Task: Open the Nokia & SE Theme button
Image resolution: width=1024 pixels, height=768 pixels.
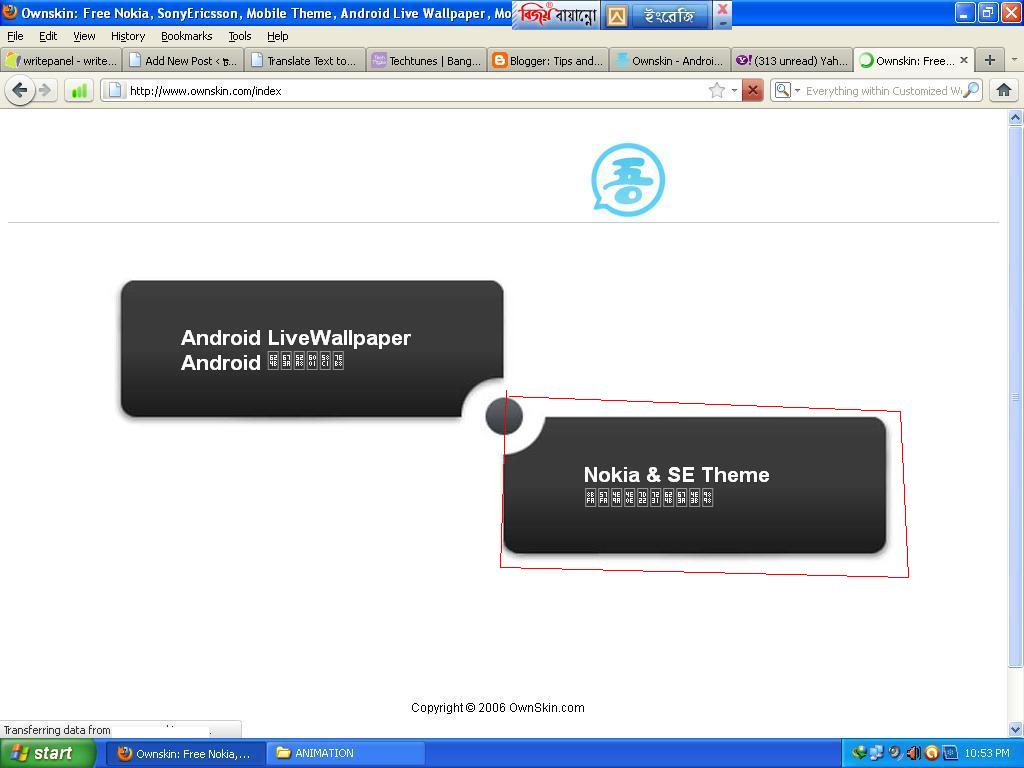Action: coord(695,485)
